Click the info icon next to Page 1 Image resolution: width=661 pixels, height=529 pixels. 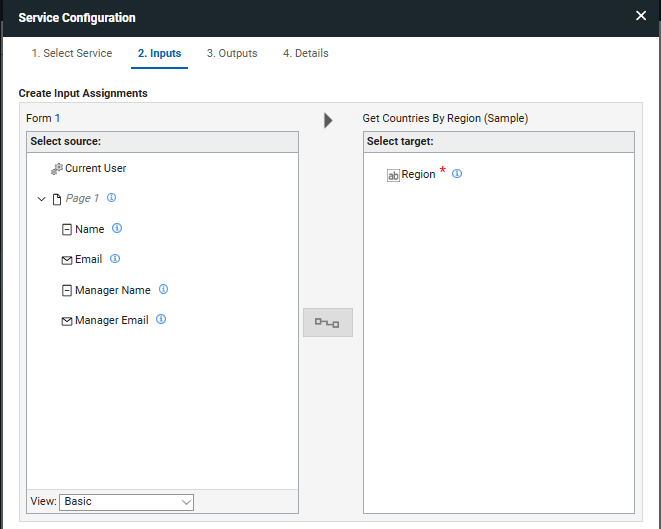[x=111, y=198]
